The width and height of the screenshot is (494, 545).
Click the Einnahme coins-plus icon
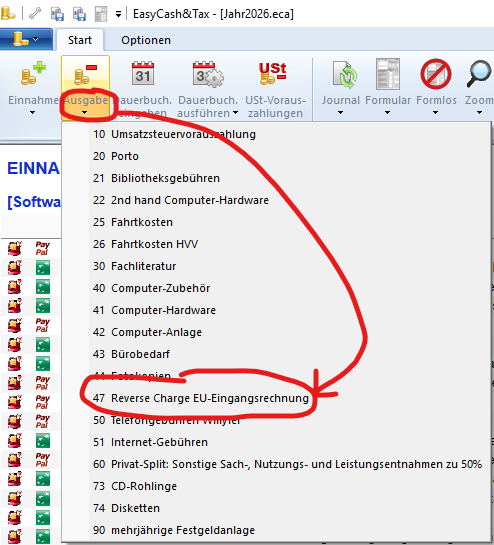pyautogui.click(x=33, y=74)
